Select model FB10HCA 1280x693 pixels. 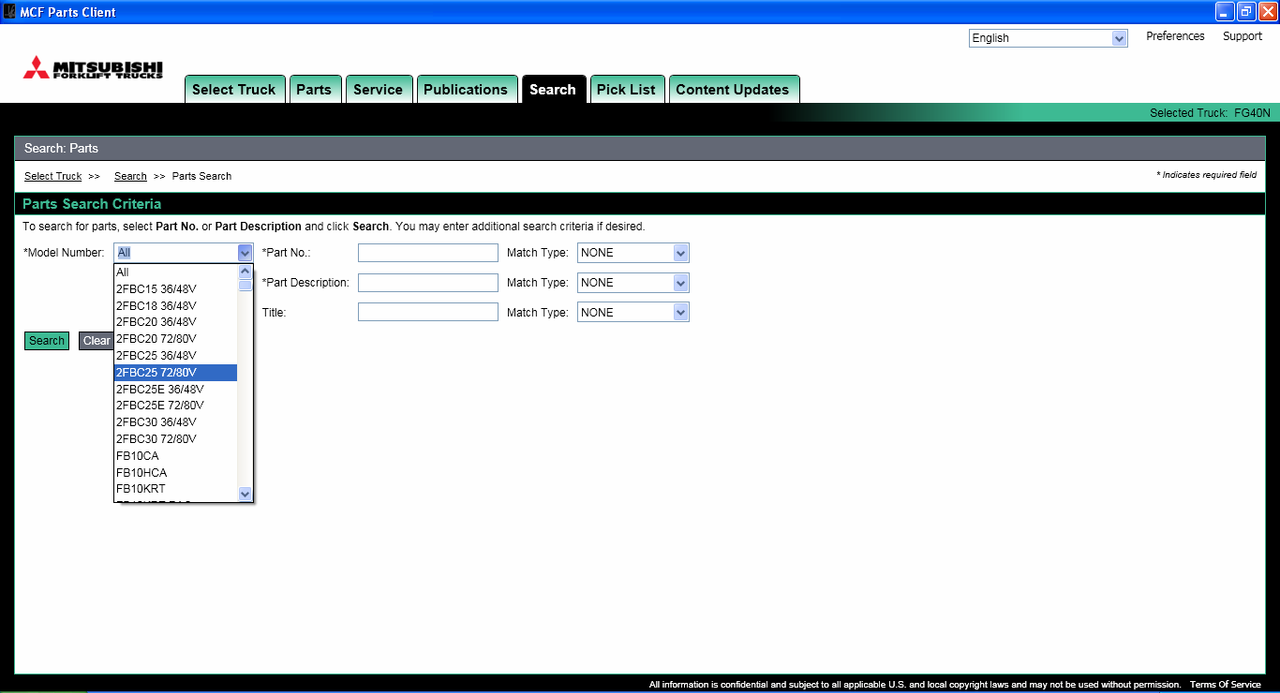tap(175, 472)
